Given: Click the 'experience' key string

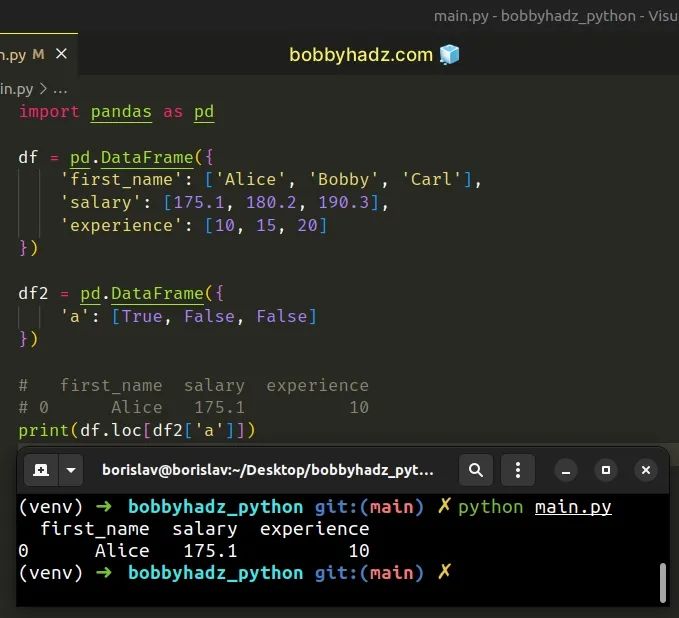Looking at the screenshot, I should pos(121,225).
